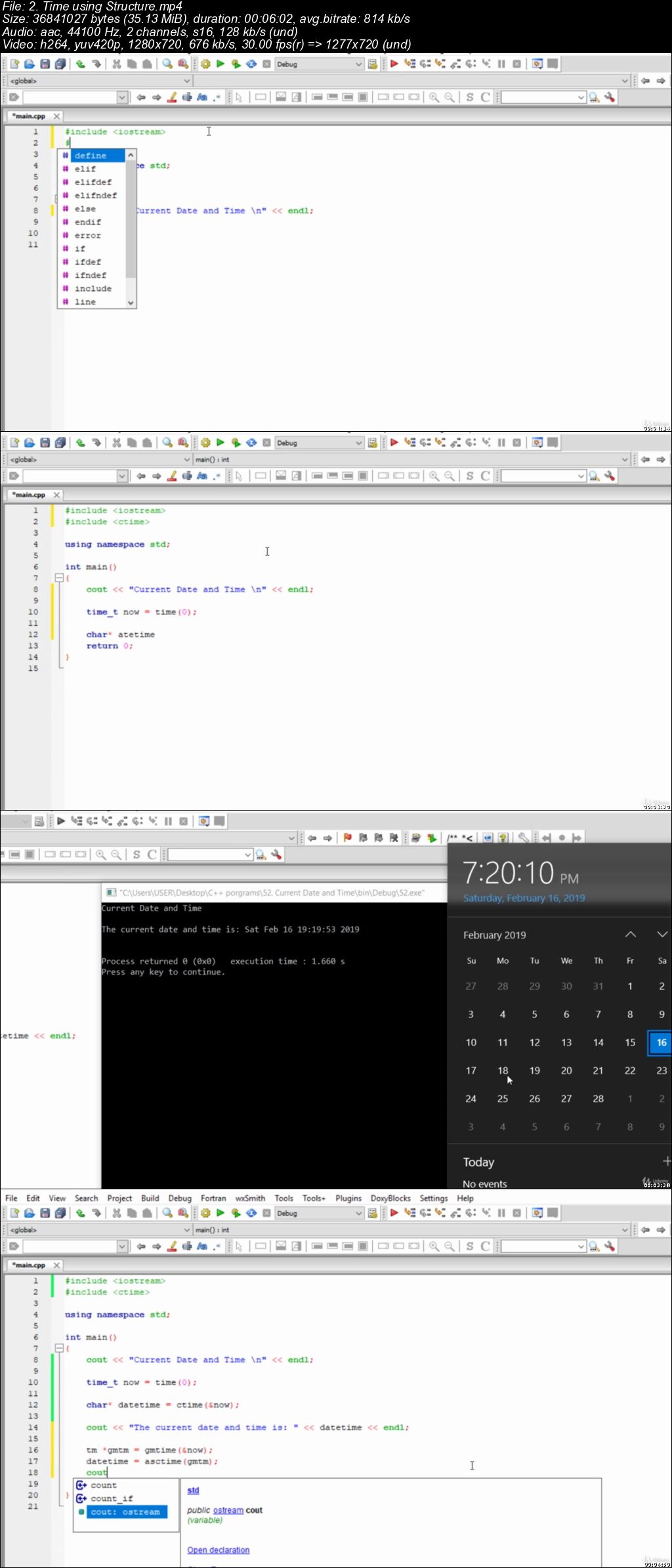Toggle match-case 'Aa' icon in window with menu bar
Screen dimensions: 672x1568
tap(202, 1246)
